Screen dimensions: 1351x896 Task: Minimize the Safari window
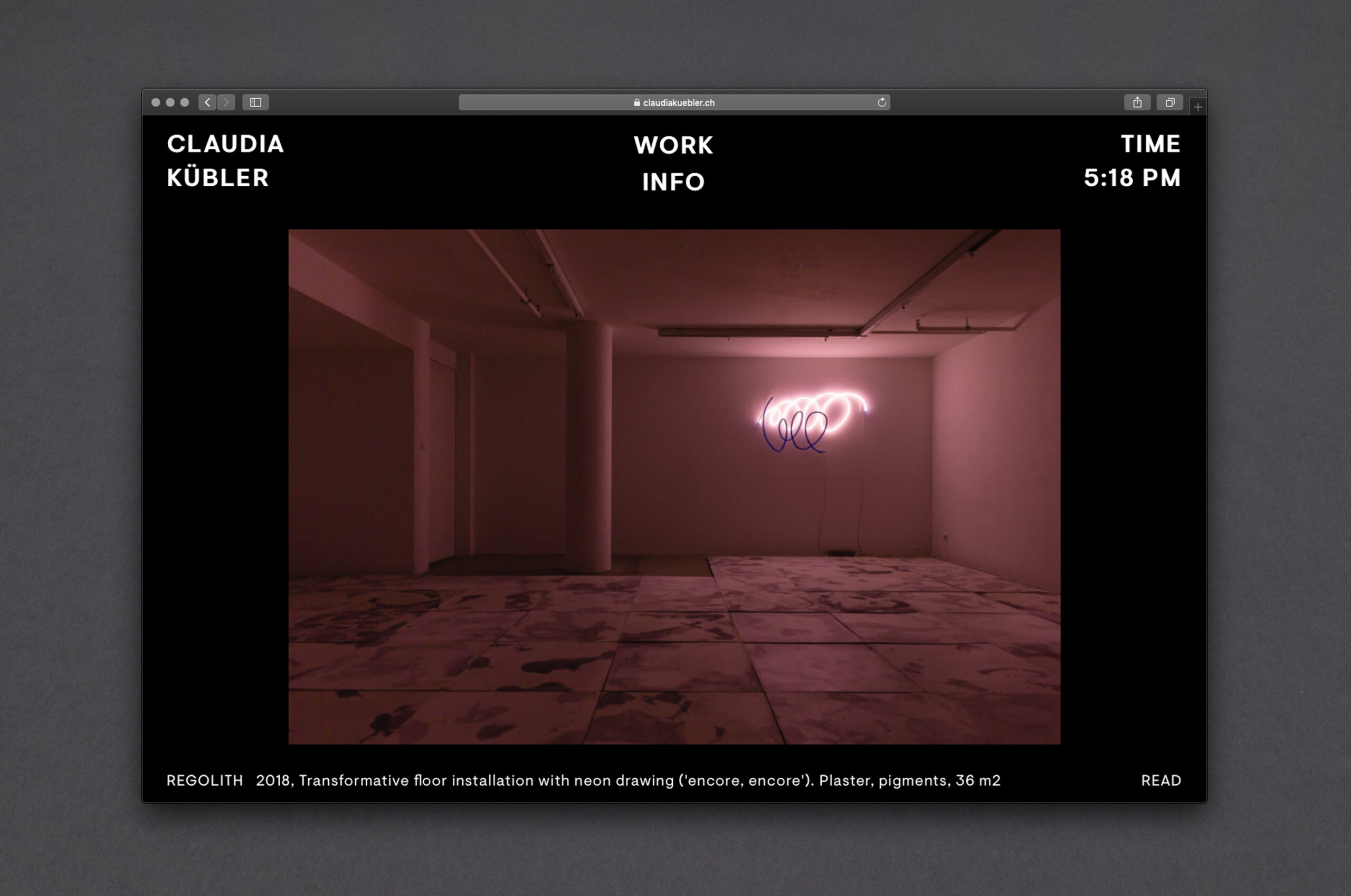(170, 102)
